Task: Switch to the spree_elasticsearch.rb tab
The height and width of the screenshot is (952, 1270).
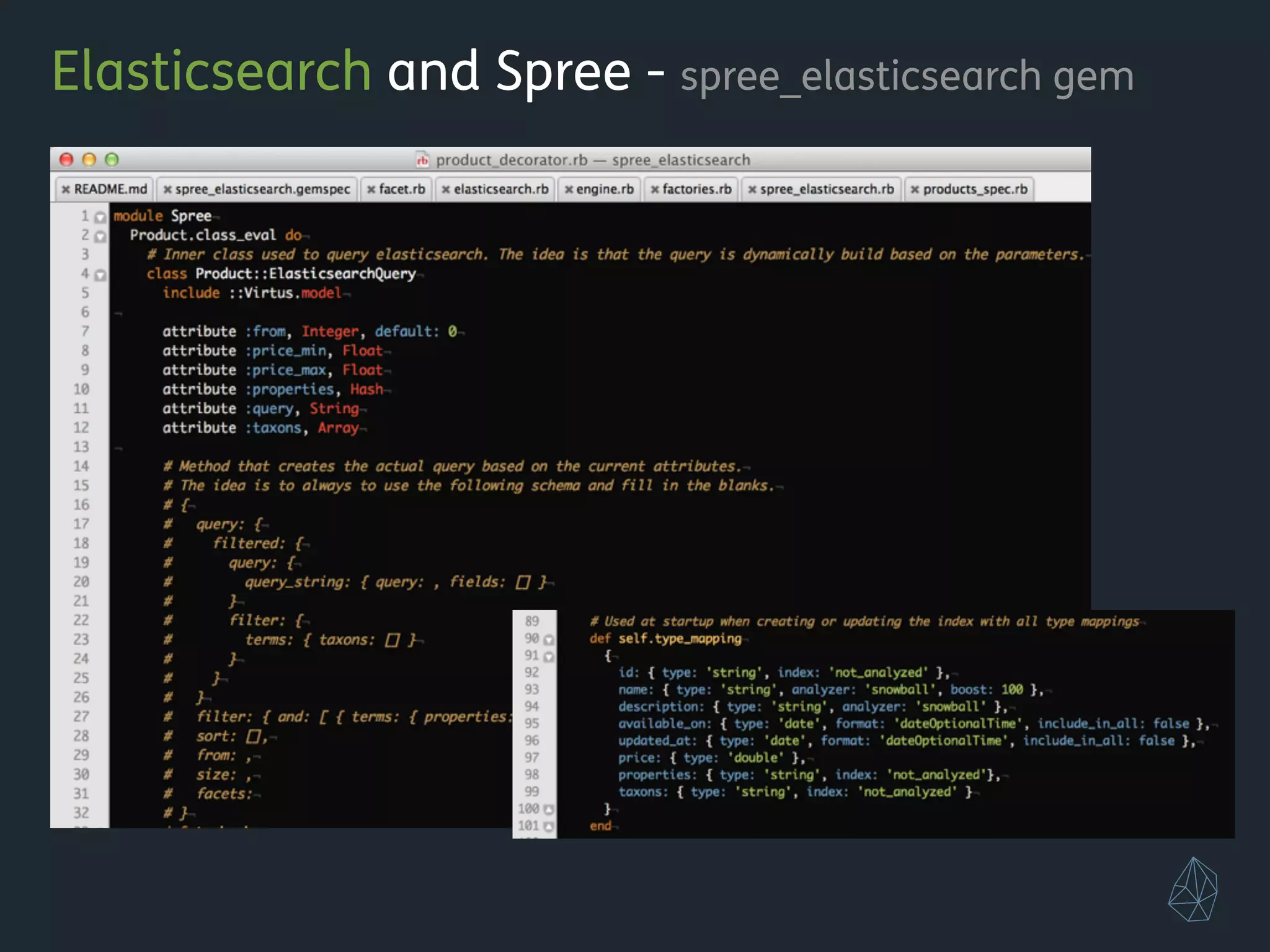Action: [827, 190]
